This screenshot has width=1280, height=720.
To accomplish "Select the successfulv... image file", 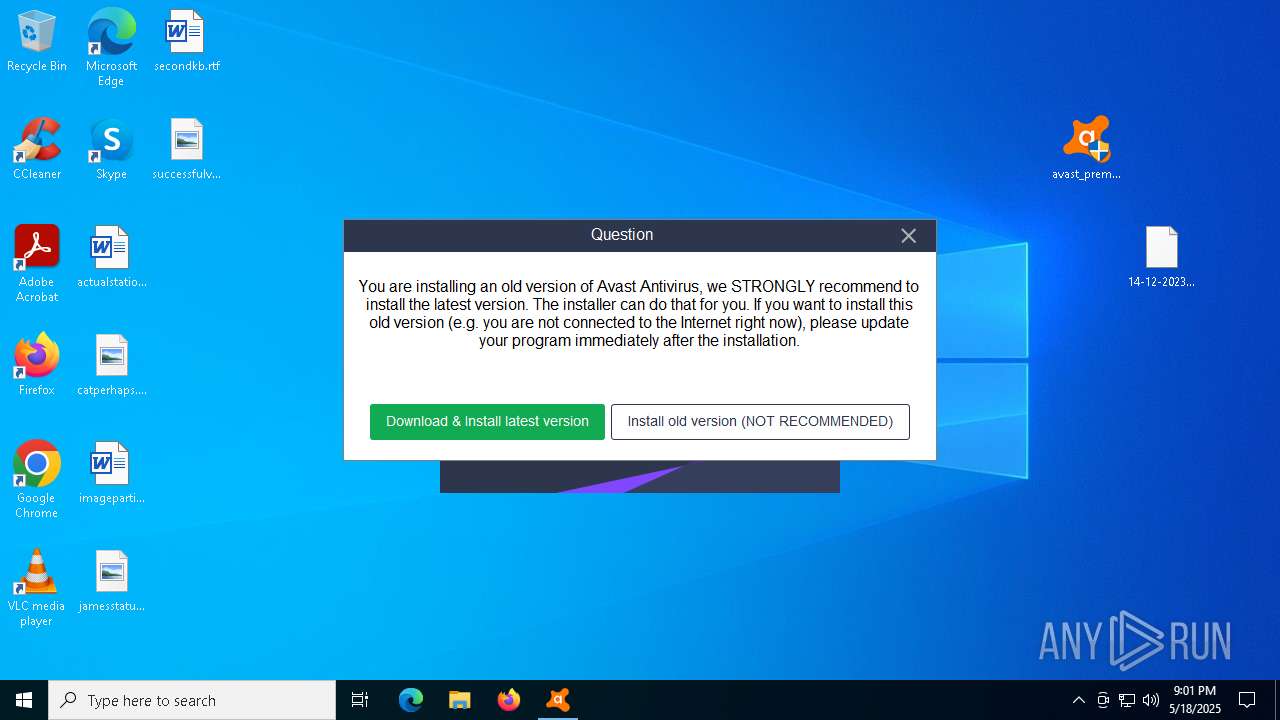I will 186,150.
